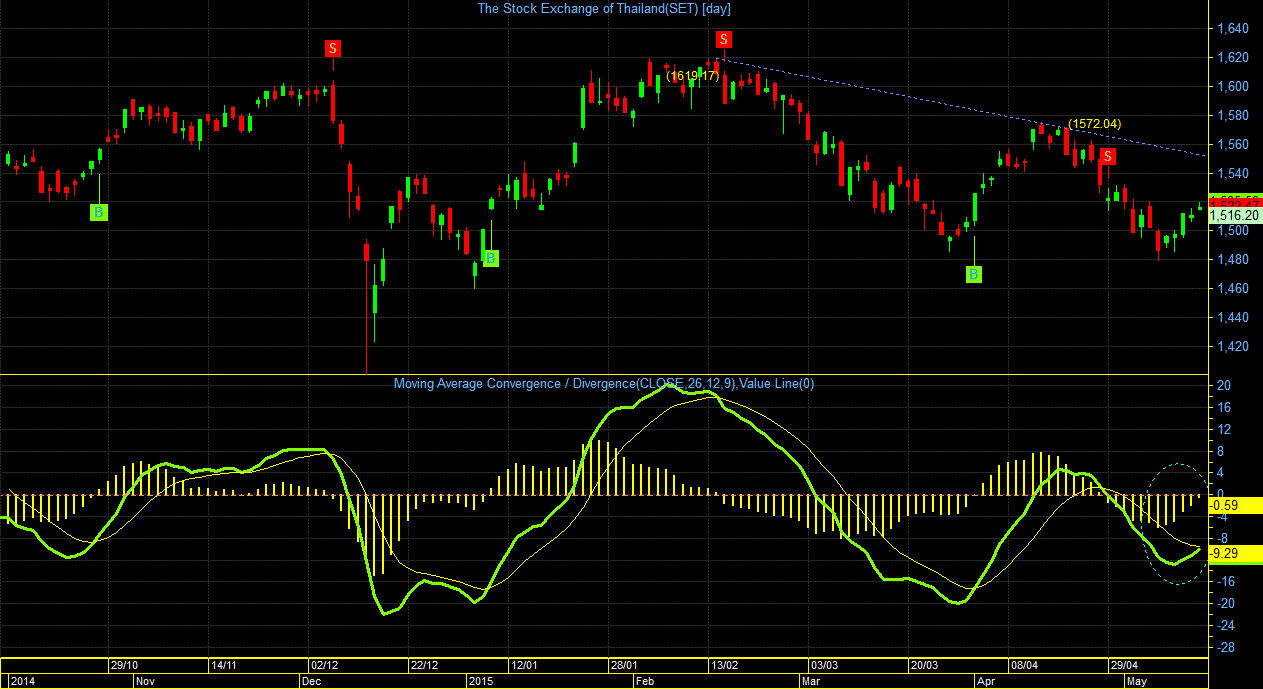Click the red S sell marker in December
Screen dimensions: 1263x689
333,48
